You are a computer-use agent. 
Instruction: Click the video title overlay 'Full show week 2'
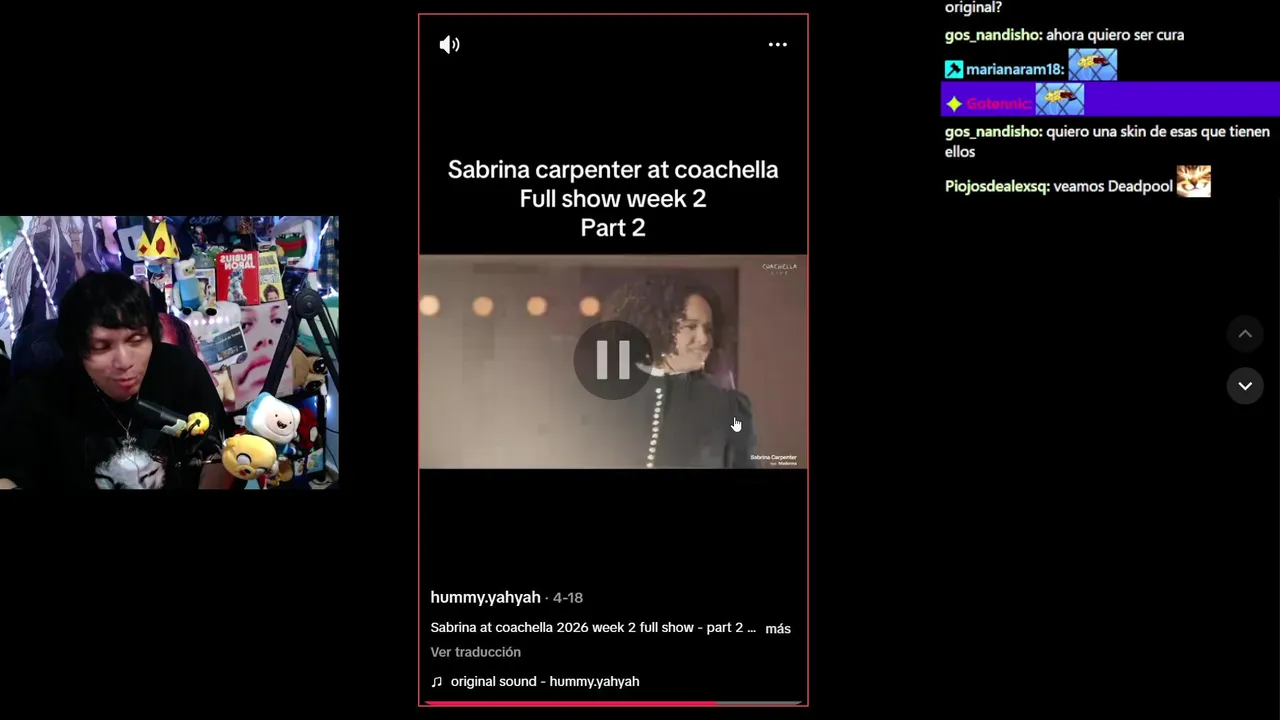click(x=613, y=198)
